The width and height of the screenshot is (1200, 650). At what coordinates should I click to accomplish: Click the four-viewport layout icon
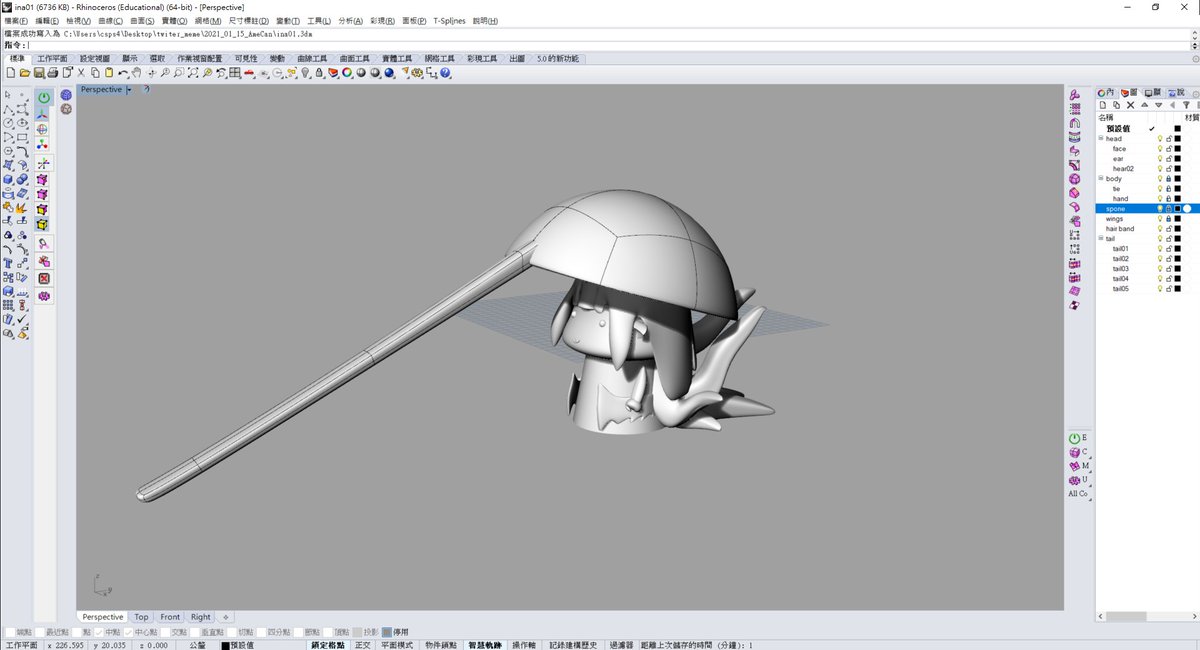234,73
